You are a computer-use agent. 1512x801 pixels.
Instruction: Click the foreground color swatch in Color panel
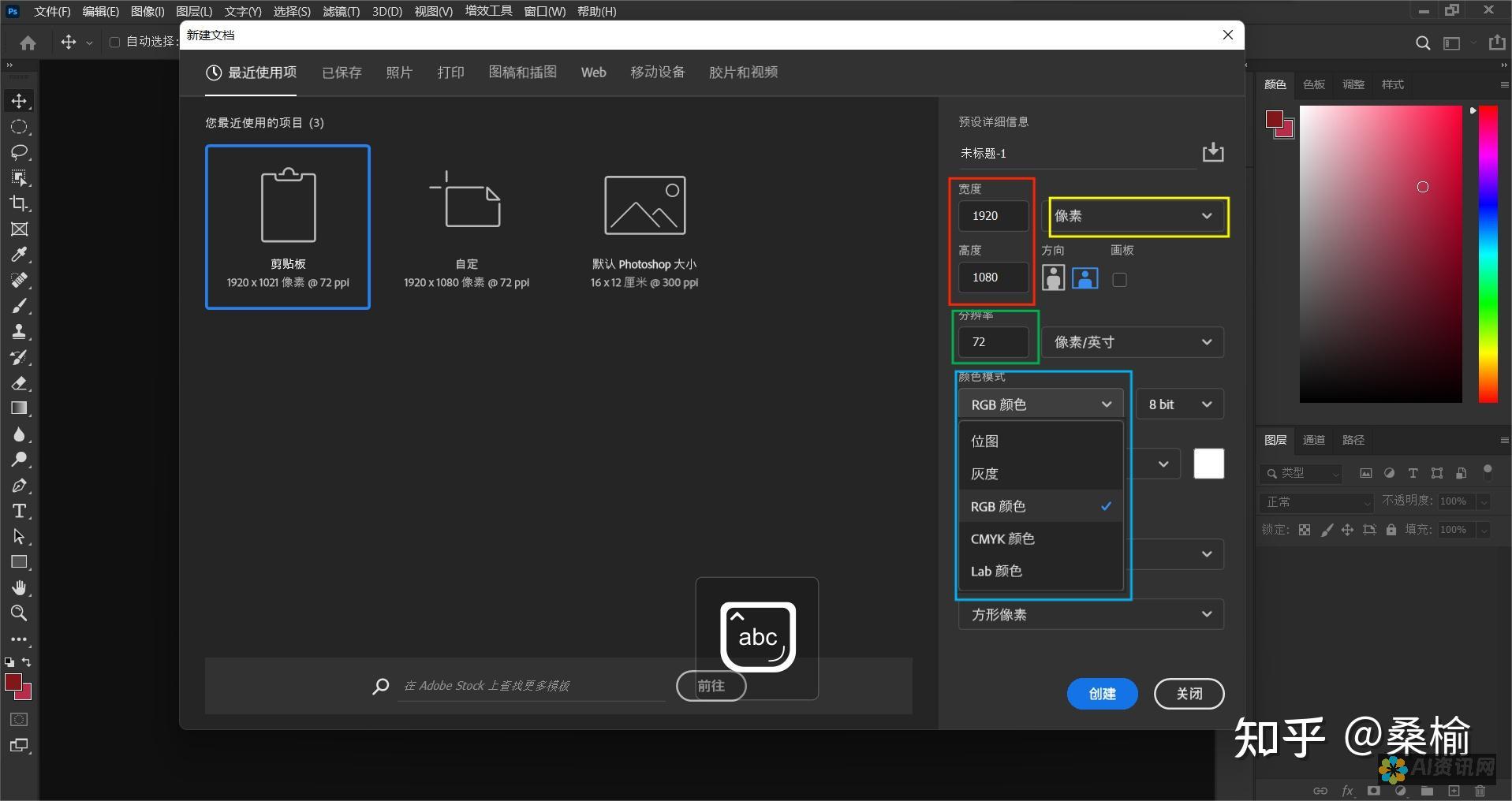click(x=1275, y=120)
